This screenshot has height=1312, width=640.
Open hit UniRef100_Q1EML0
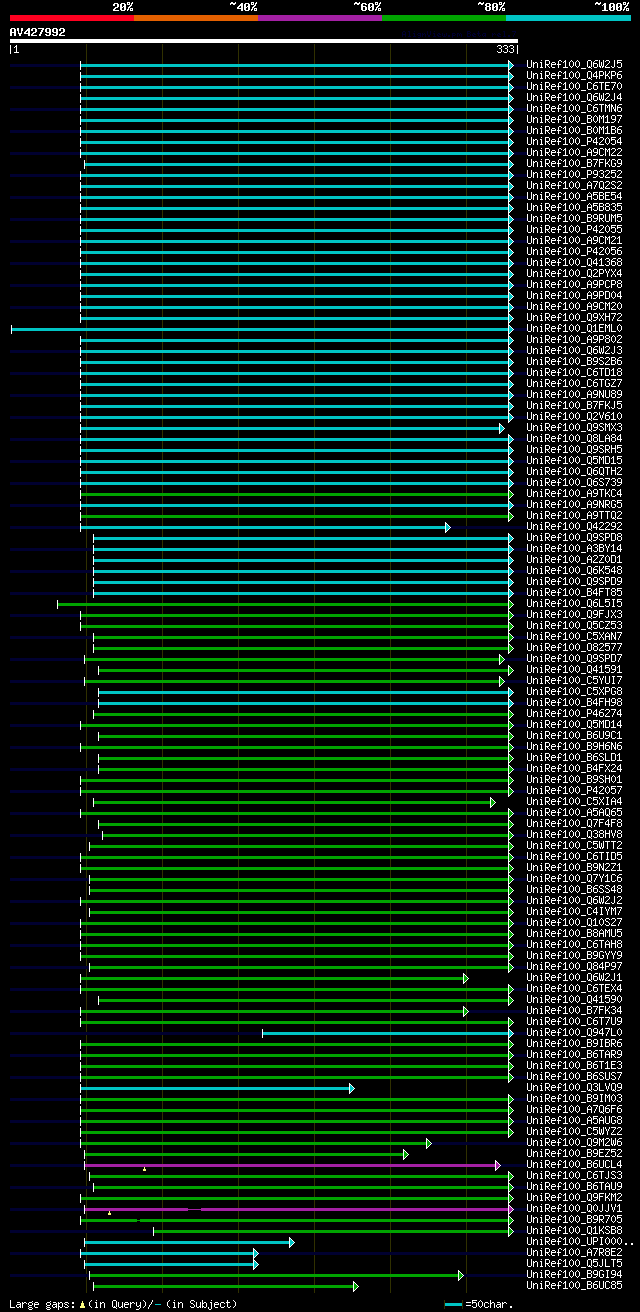574,328
